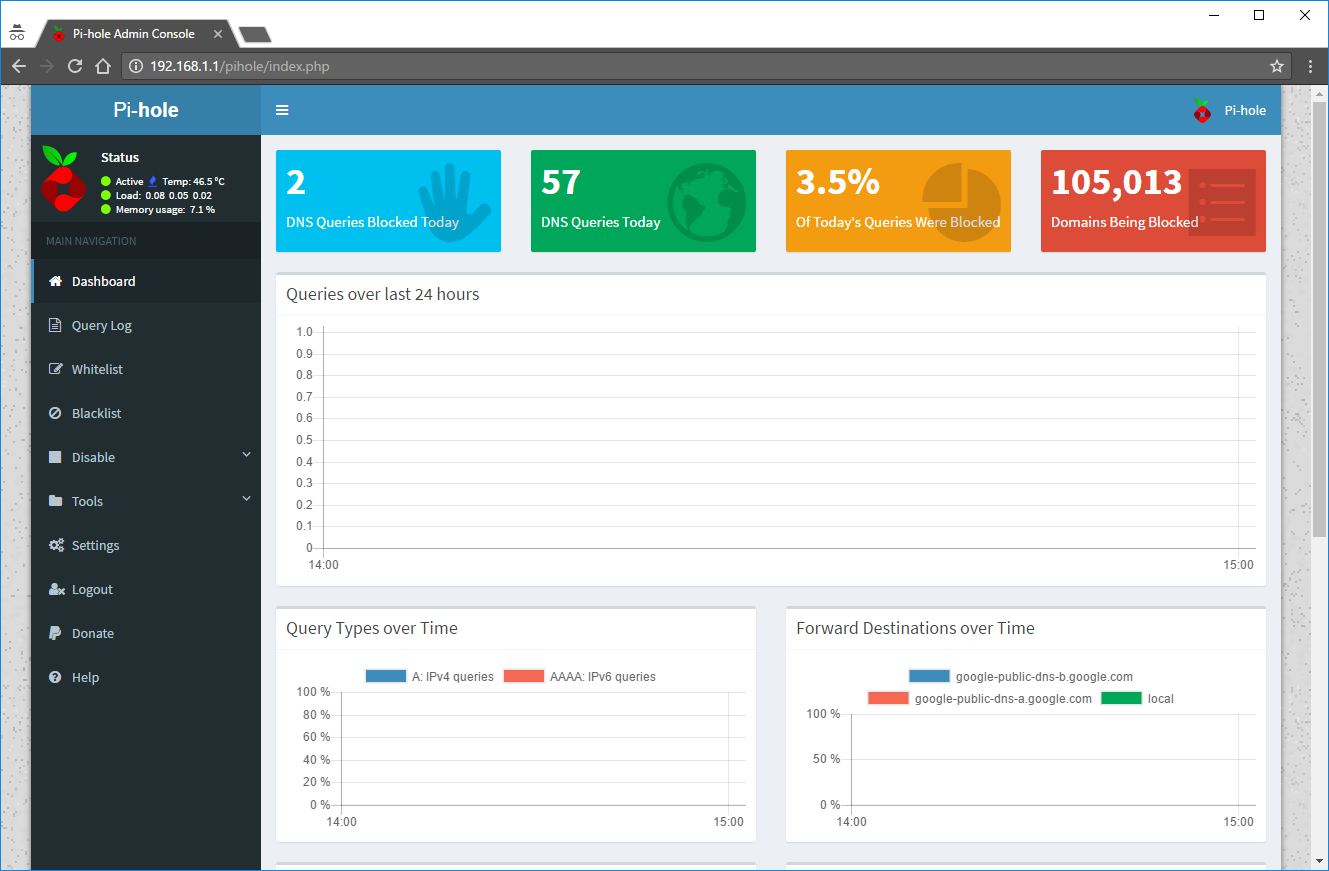
Task: Toggle AAAA: IPv6 queries legend item
Action: point(580,677)
